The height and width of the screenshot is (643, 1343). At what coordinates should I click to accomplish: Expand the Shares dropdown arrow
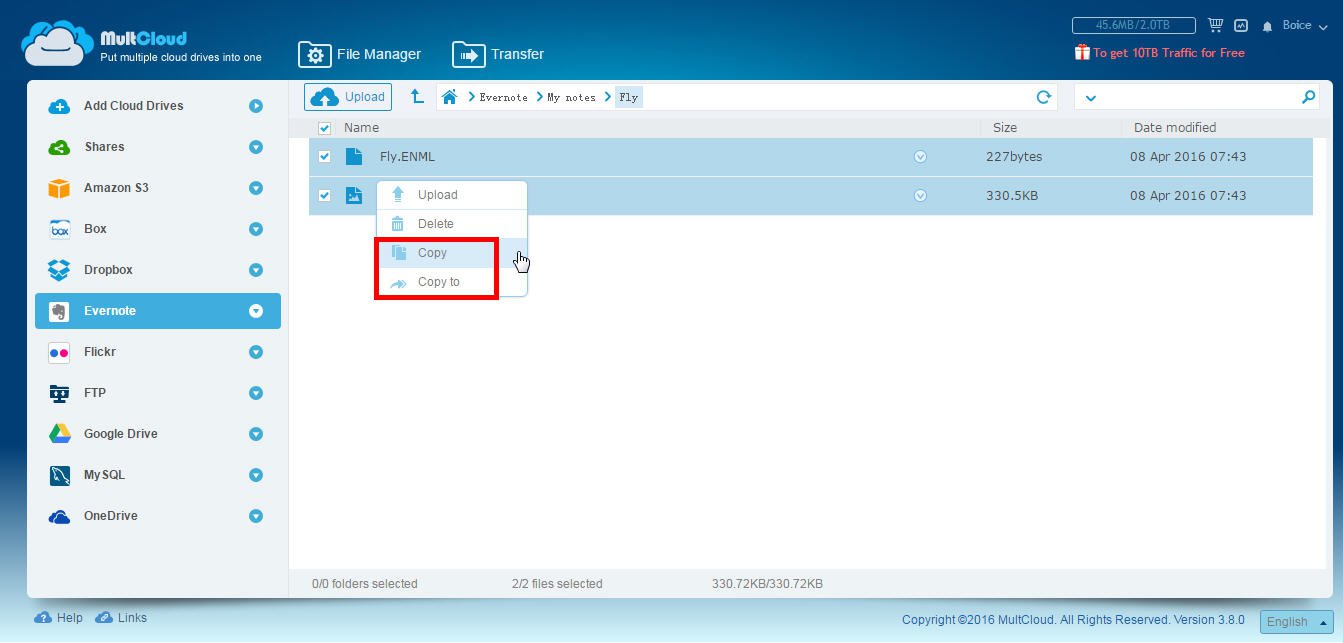pos(256,147)
